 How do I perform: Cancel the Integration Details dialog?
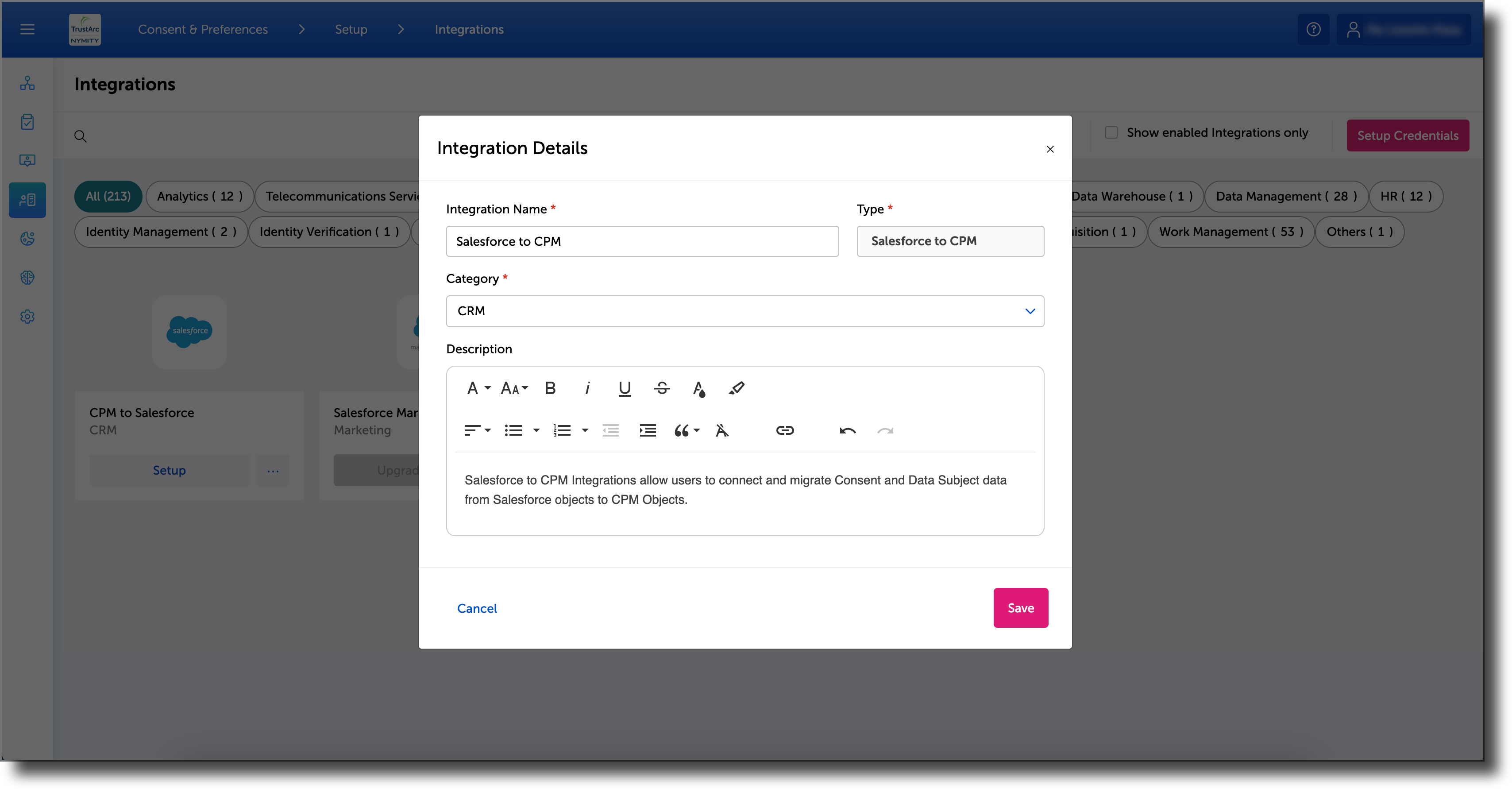[x=477, y=608]
